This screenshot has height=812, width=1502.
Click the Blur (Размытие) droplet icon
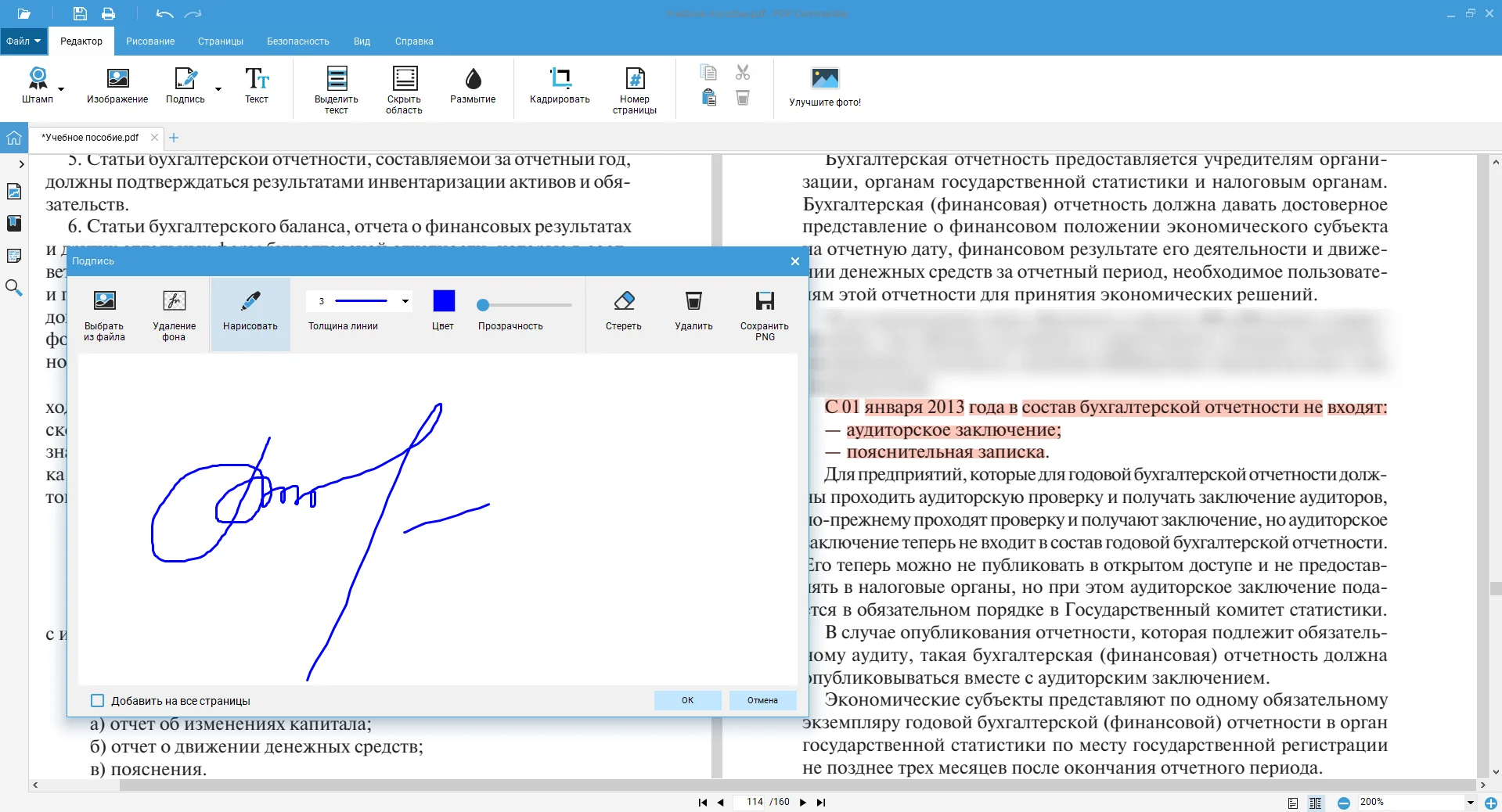tap(473, 78)
